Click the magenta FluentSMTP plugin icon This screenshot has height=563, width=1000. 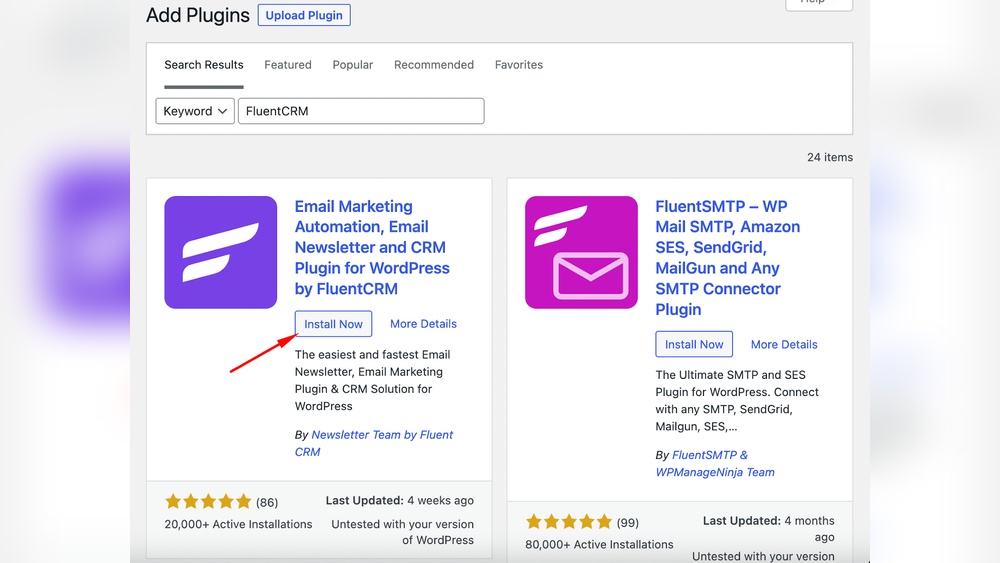[581, 252]
